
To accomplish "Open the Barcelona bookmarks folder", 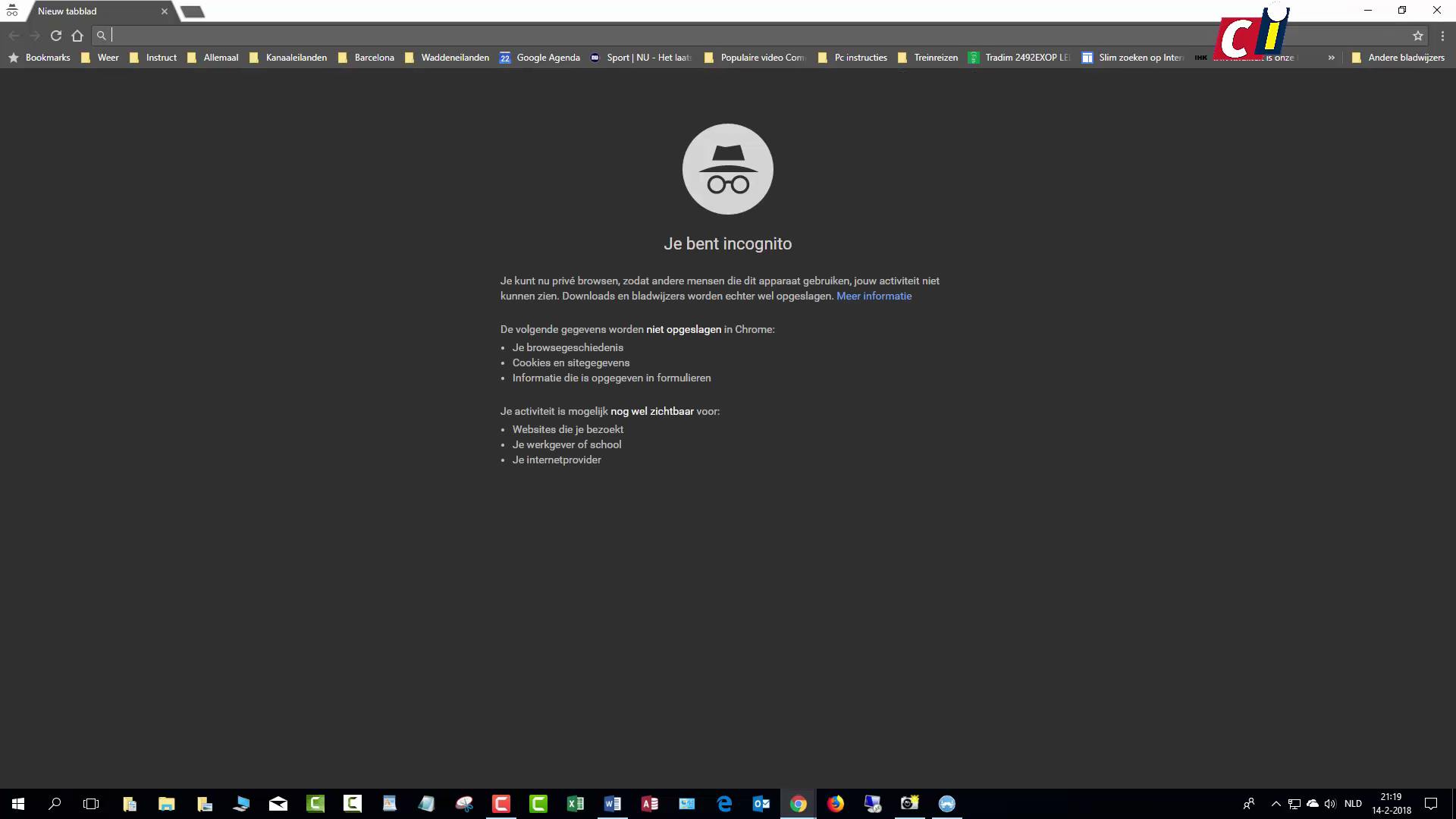I will (366, 58).
